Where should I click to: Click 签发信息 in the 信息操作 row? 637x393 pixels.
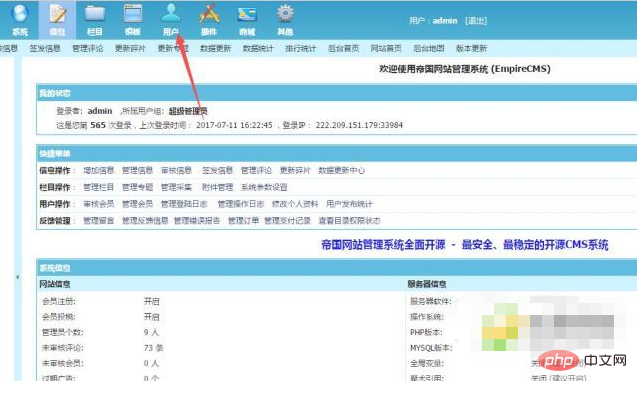point(217,171)
